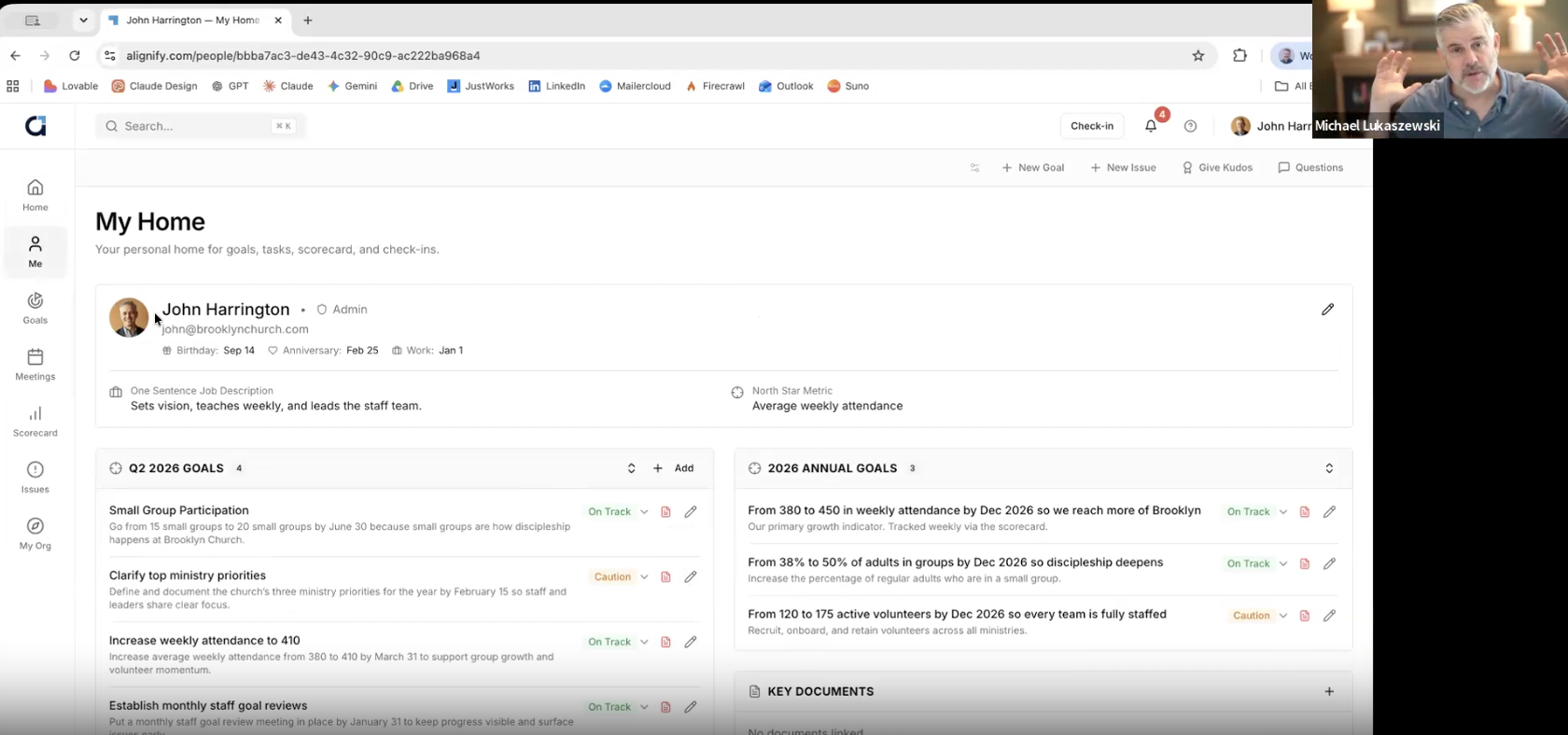
Task: Change status of monthly staff goal reviews
Action: pyautogui.click(x=617, y=707)
